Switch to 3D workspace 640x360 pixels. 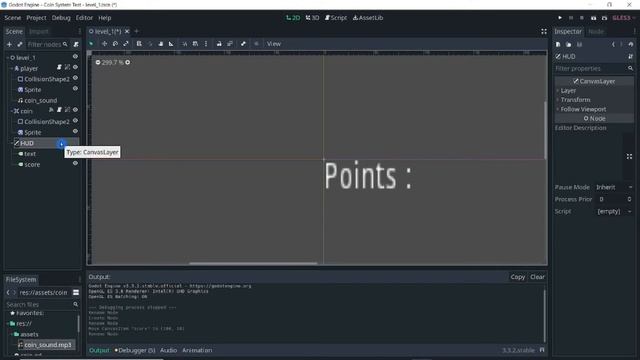click(312, 18)
